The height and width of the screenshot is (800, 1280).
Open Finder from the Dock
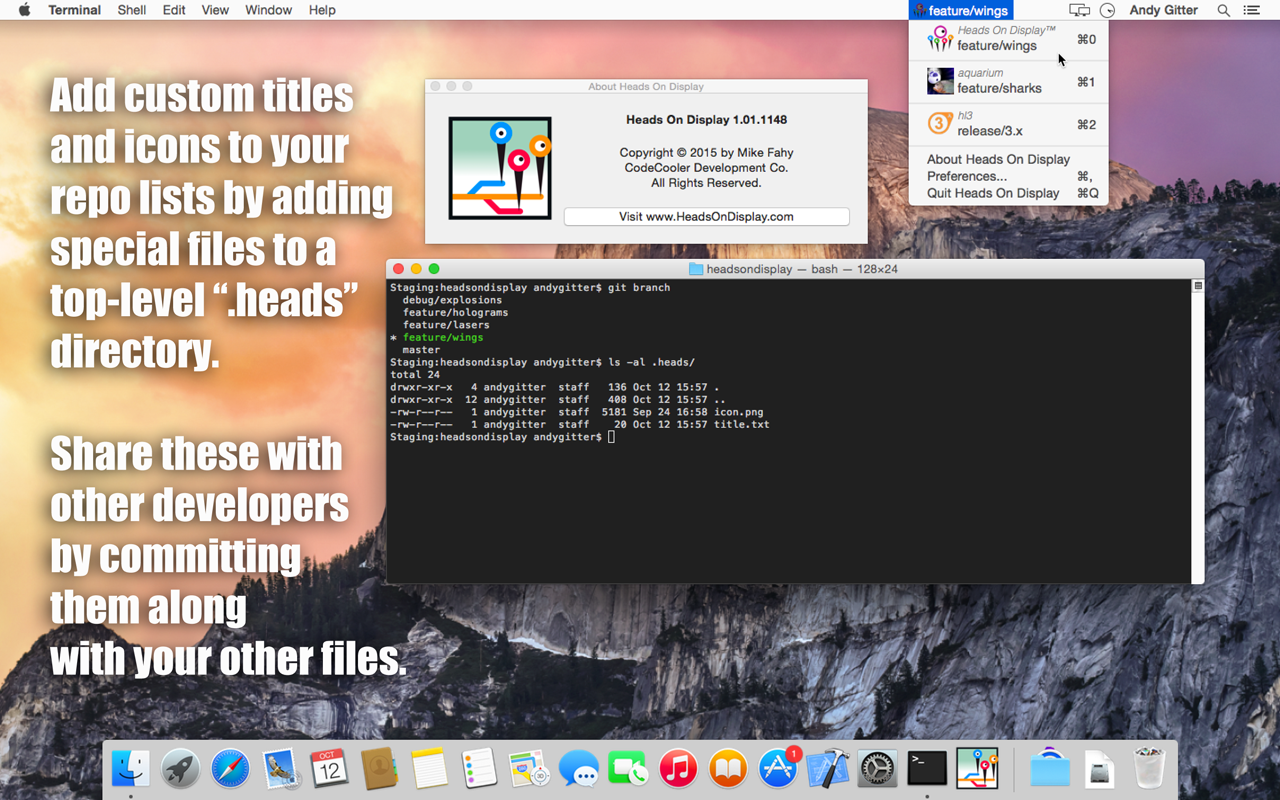coord(131,769)
